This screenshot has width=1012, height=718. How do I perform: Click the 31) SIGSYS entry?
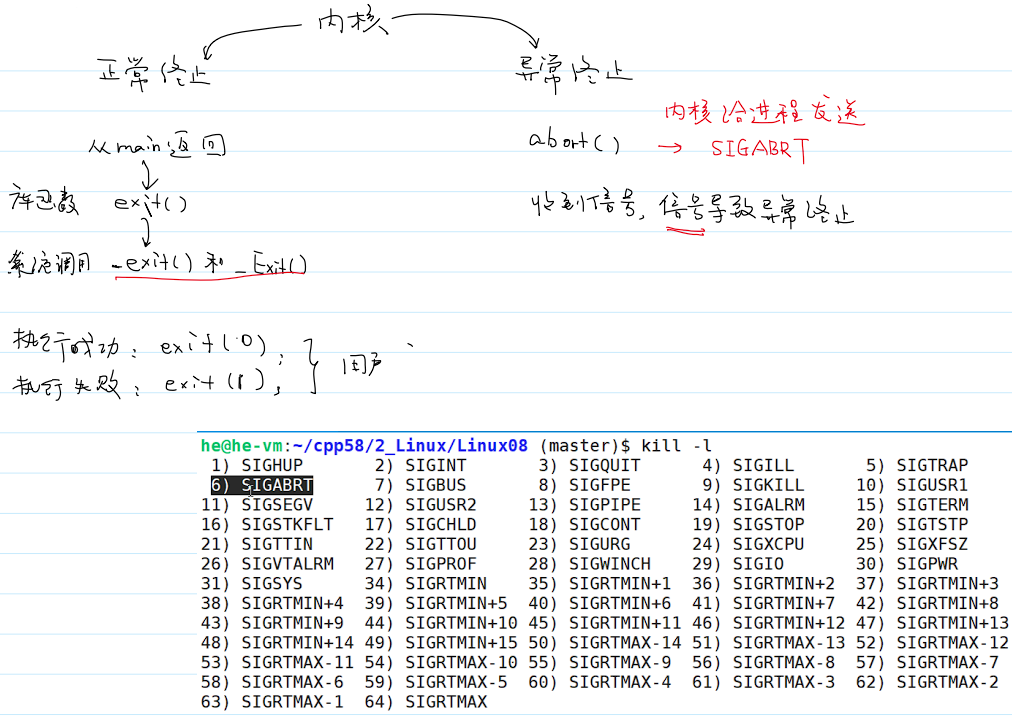pyautogui.click(x=252, y=584)
